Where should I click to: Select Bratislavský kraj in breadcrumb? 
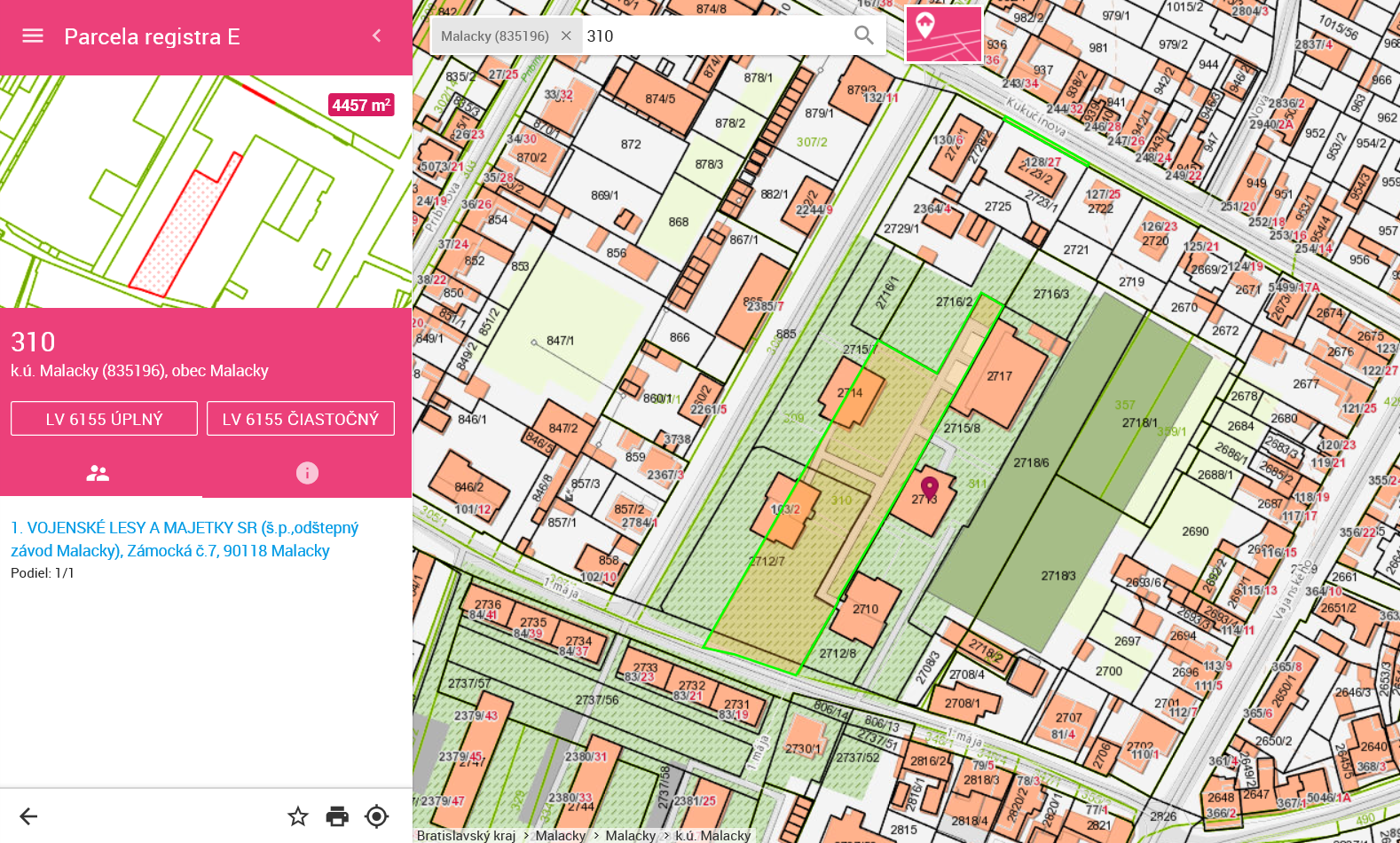pyautogui.click(x=466, y=835)
